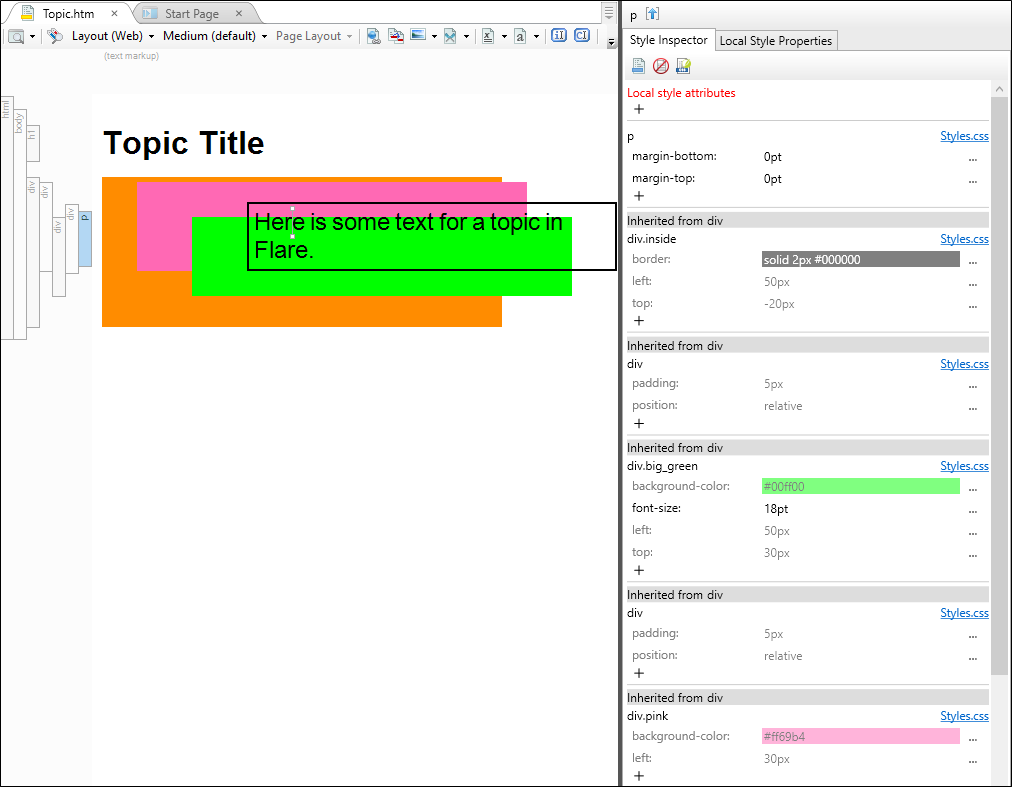Image resolution: width=1012 pixels, height=787 pixels.
Task: Click the cross-reference insert icon
Action: pos(396,36)
